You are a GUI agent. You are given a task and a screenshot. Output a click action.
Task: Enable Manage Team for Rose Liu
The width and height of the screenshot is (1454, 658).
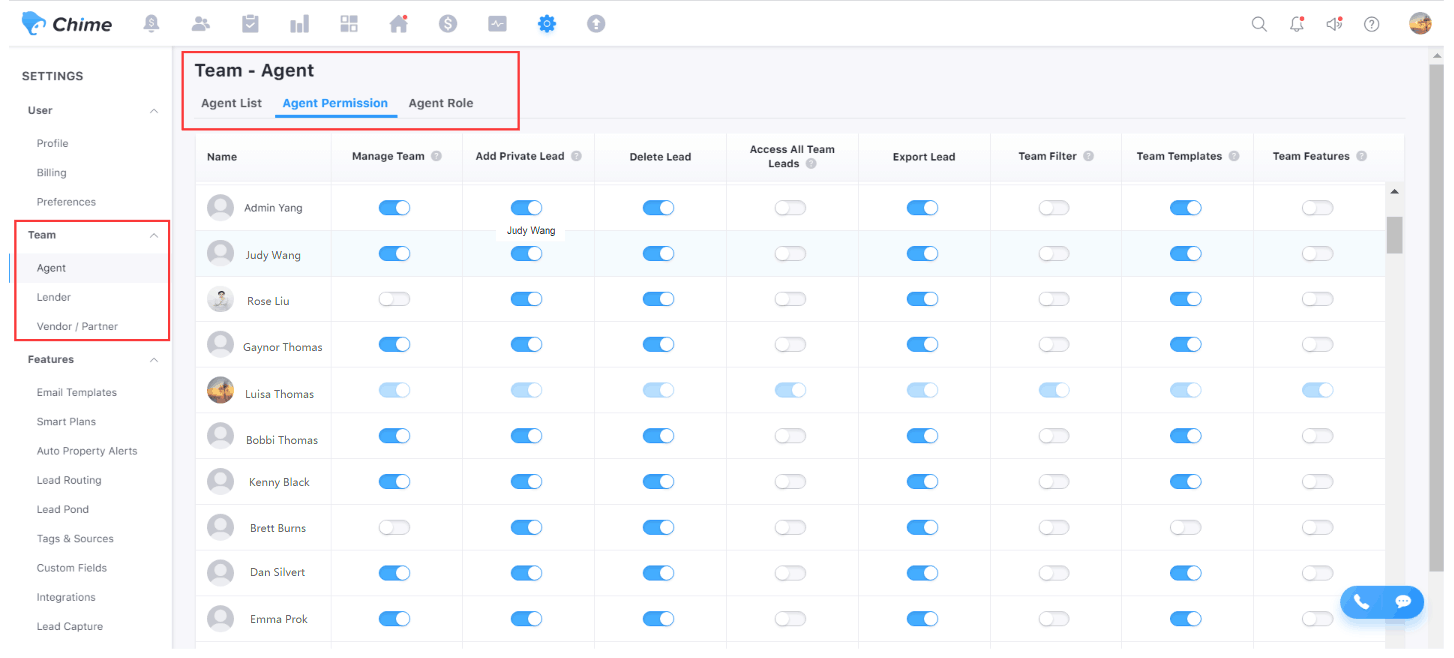[x=394, y=300]
